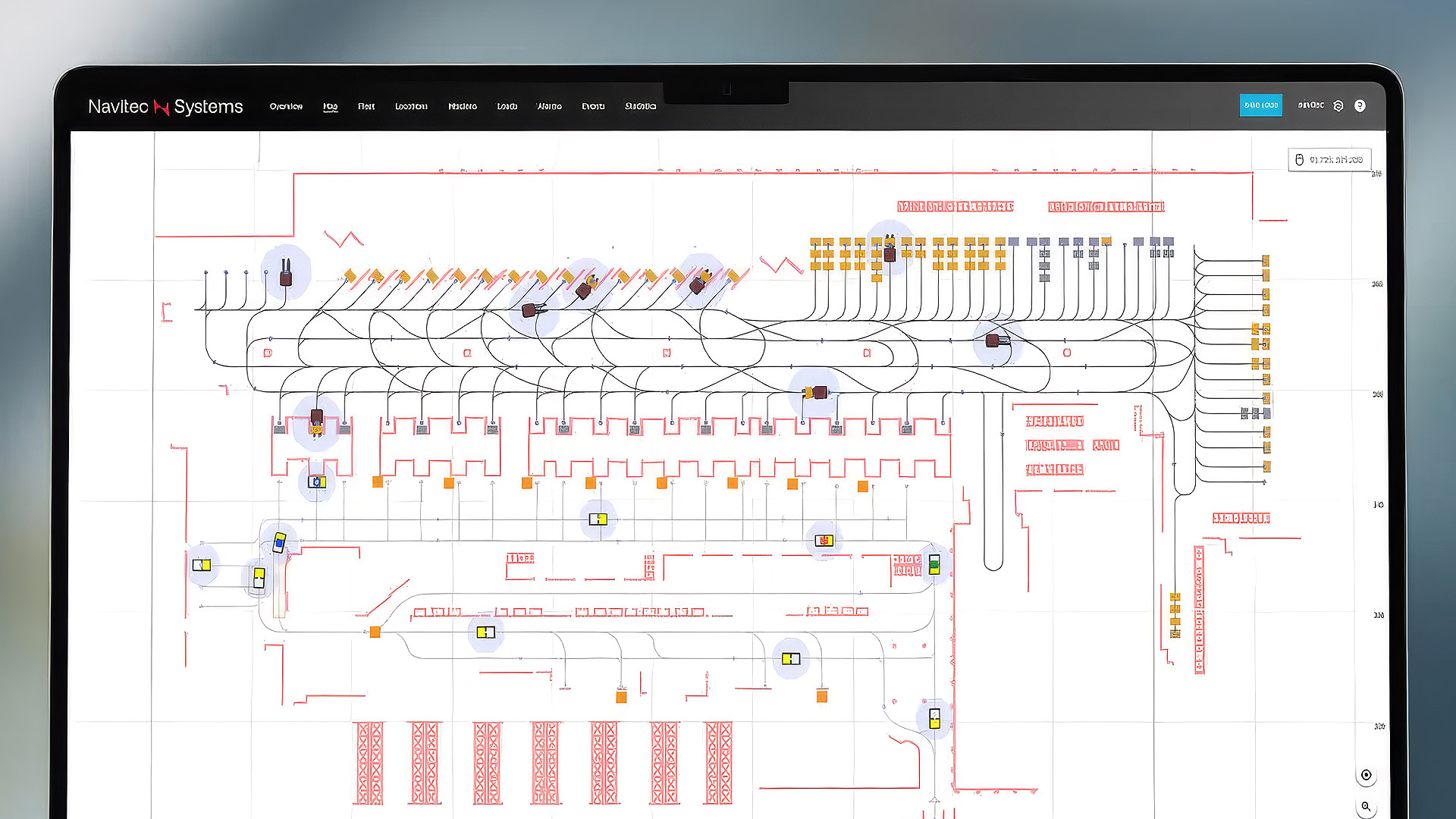Select the green AGV vehicle on map
Viewport: 1456px width, 819px height.
934,564
